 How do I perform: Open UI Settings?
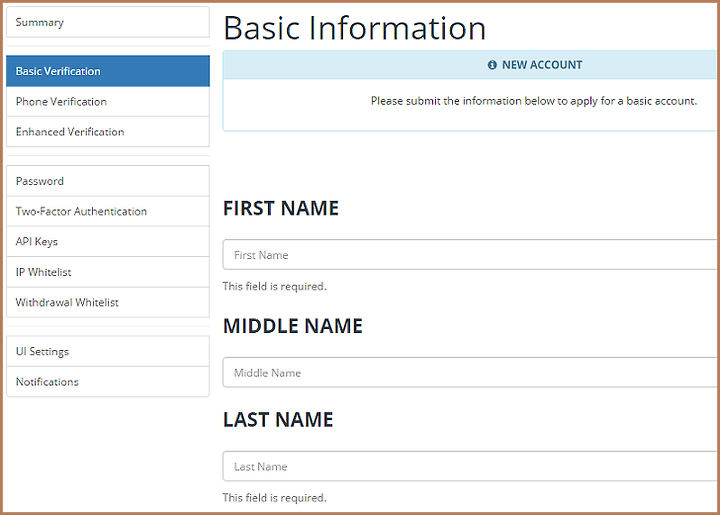(108, 351)
